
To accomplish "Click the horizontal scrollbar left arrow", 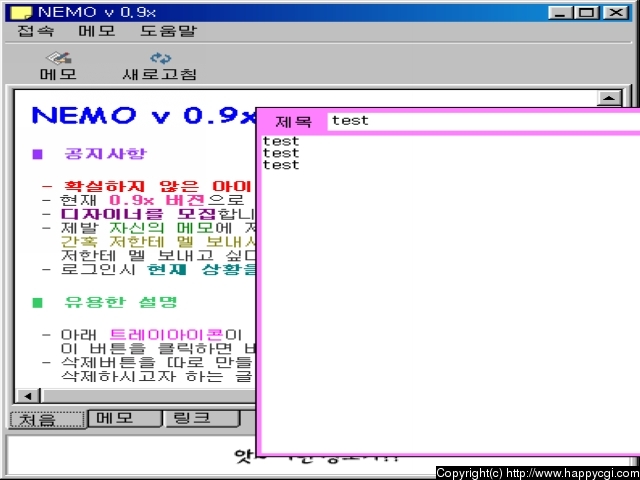I will (x=28, y=396).
